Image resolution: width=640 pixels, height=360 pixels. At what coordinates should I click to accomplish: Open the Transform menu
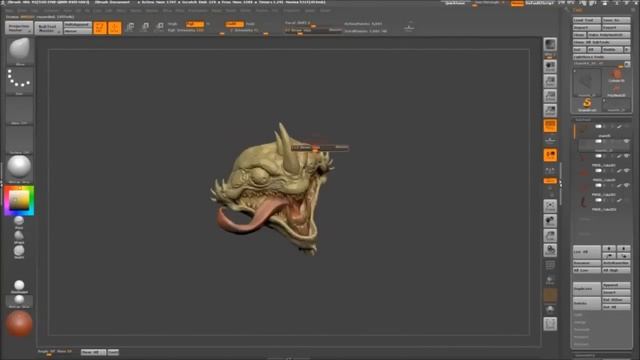tap(291, 11)
